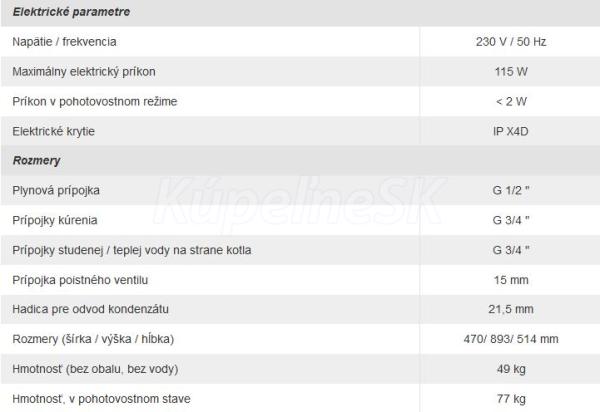The image size is (600, 412).
Task: Select the 'Prípojky kúrenia' row label
Action: (x=55, y=220)
